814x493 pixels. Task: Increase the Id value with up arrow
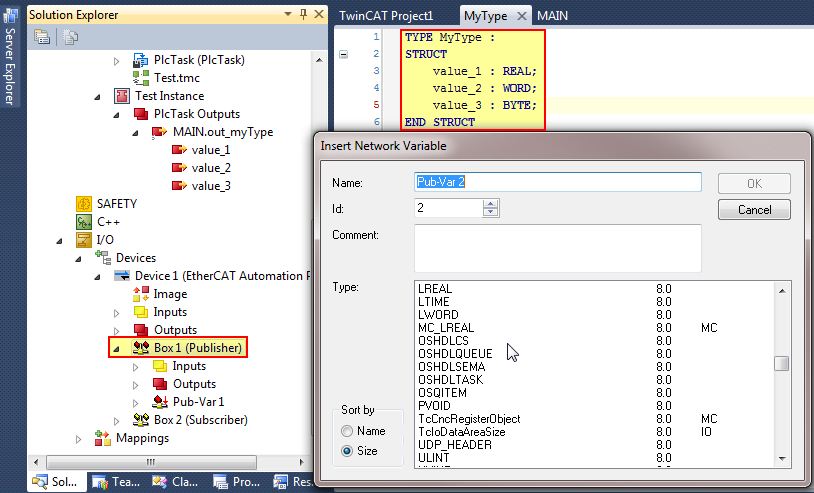pos(490,203)
